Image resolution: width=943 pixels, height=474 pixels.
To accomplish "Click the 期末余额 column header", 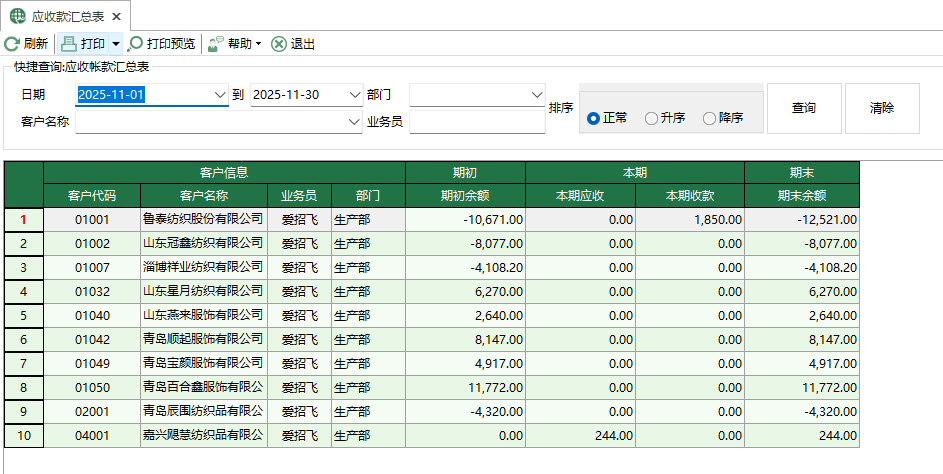I will click(802, 195).
